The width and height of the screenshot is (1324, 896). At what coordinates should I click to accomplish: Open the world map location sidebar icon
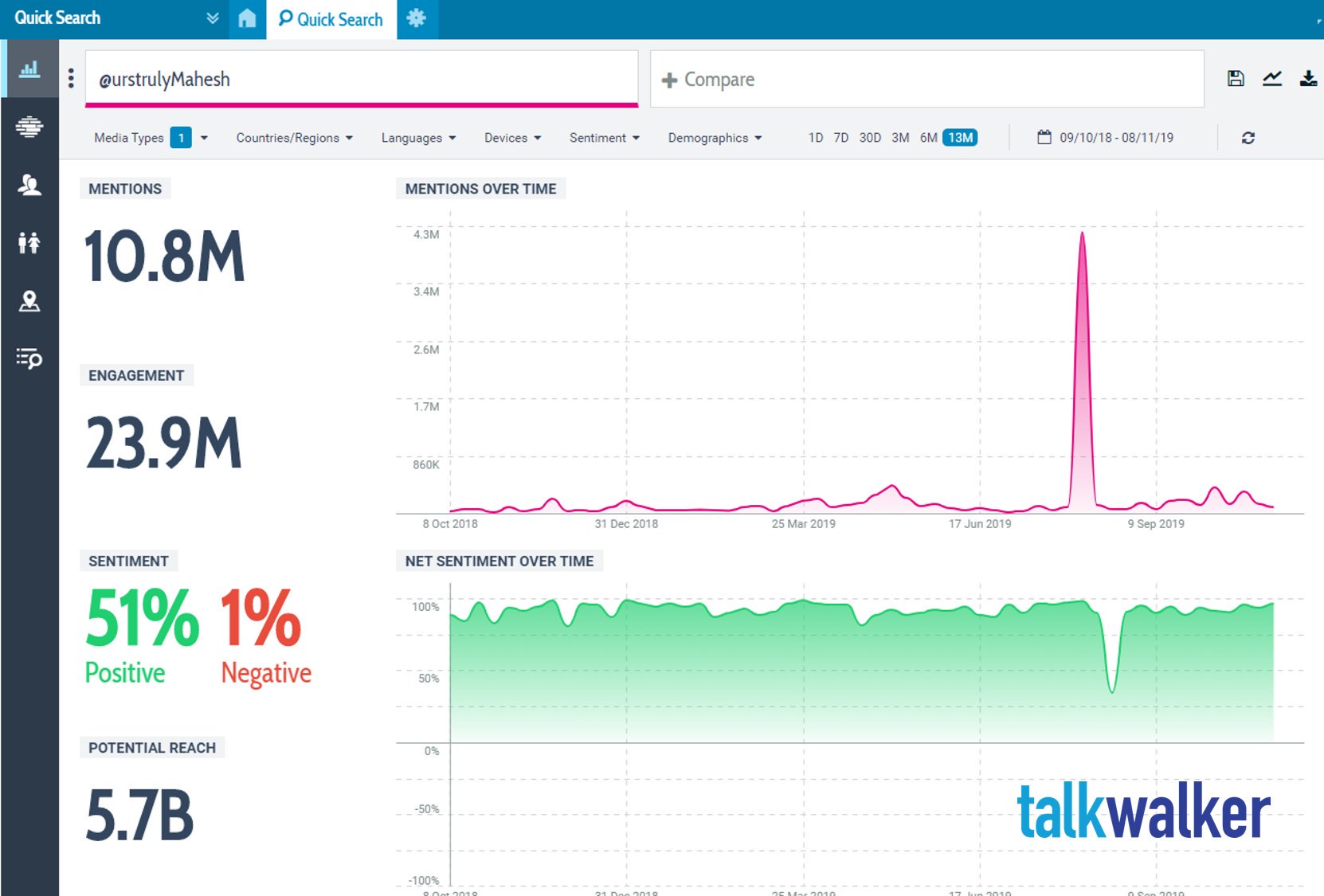(29, 301)
